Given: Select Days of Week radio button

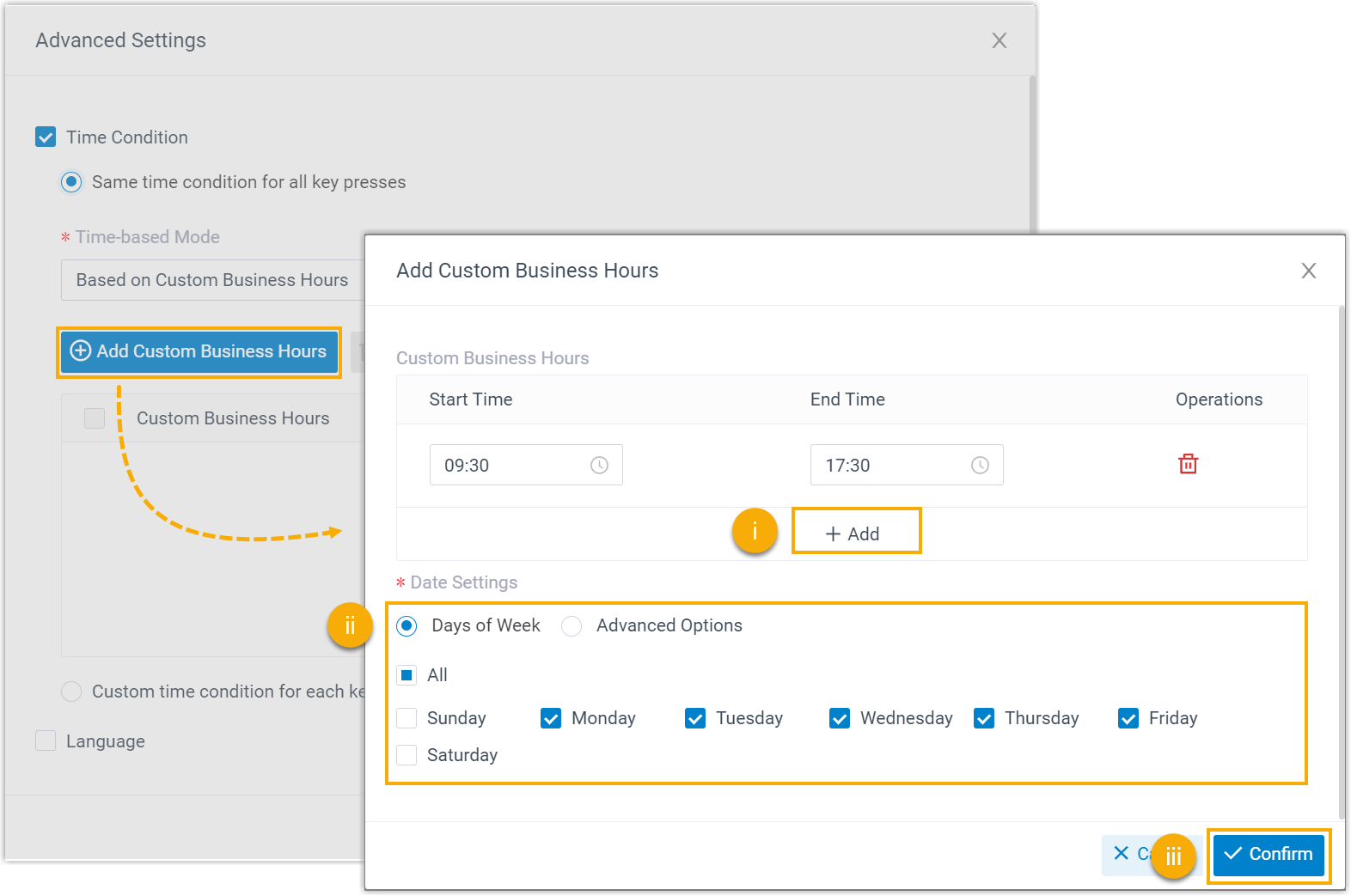Looking at the screenshot, I should tap(407, 626).
